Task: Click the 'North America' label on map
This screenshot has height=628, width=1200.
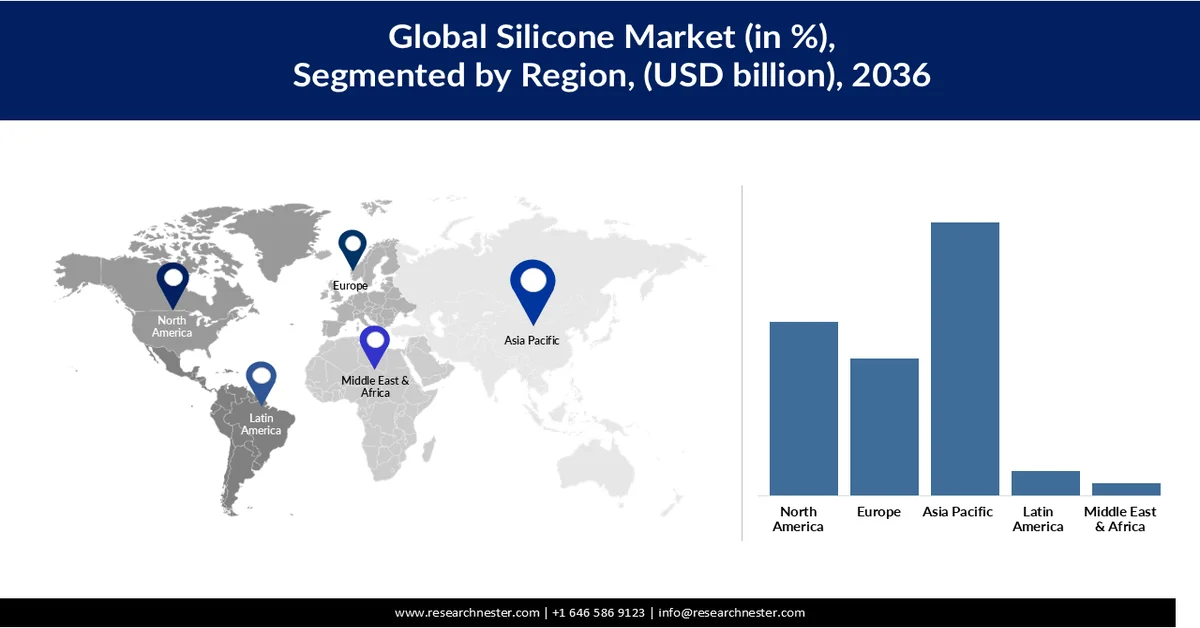Action: pyautogui.click(x=172, y=326)
